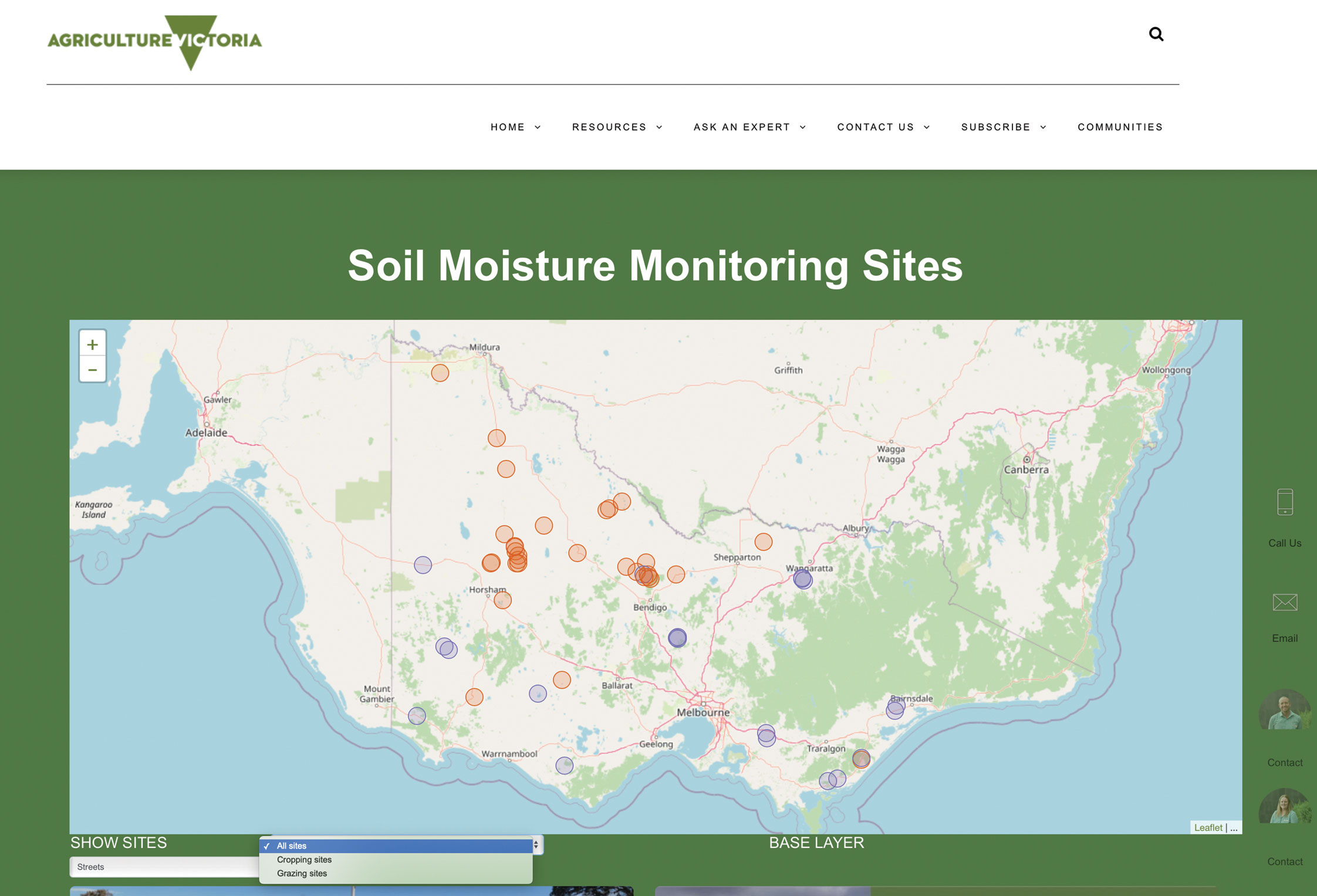Open the Streets base layer dropdown
This screenshot has width=1317, height=896.
pos(164,867)
